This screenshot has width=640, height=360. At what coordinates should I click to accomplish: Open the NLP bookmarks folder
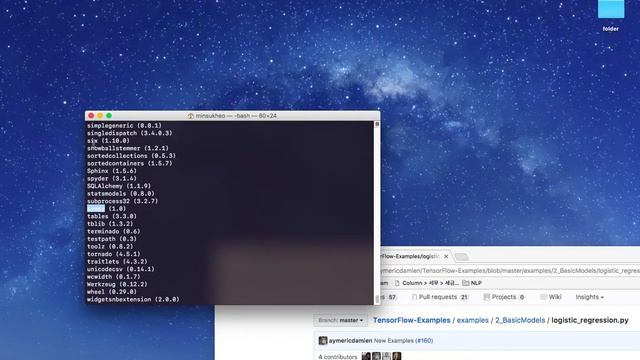472,283
